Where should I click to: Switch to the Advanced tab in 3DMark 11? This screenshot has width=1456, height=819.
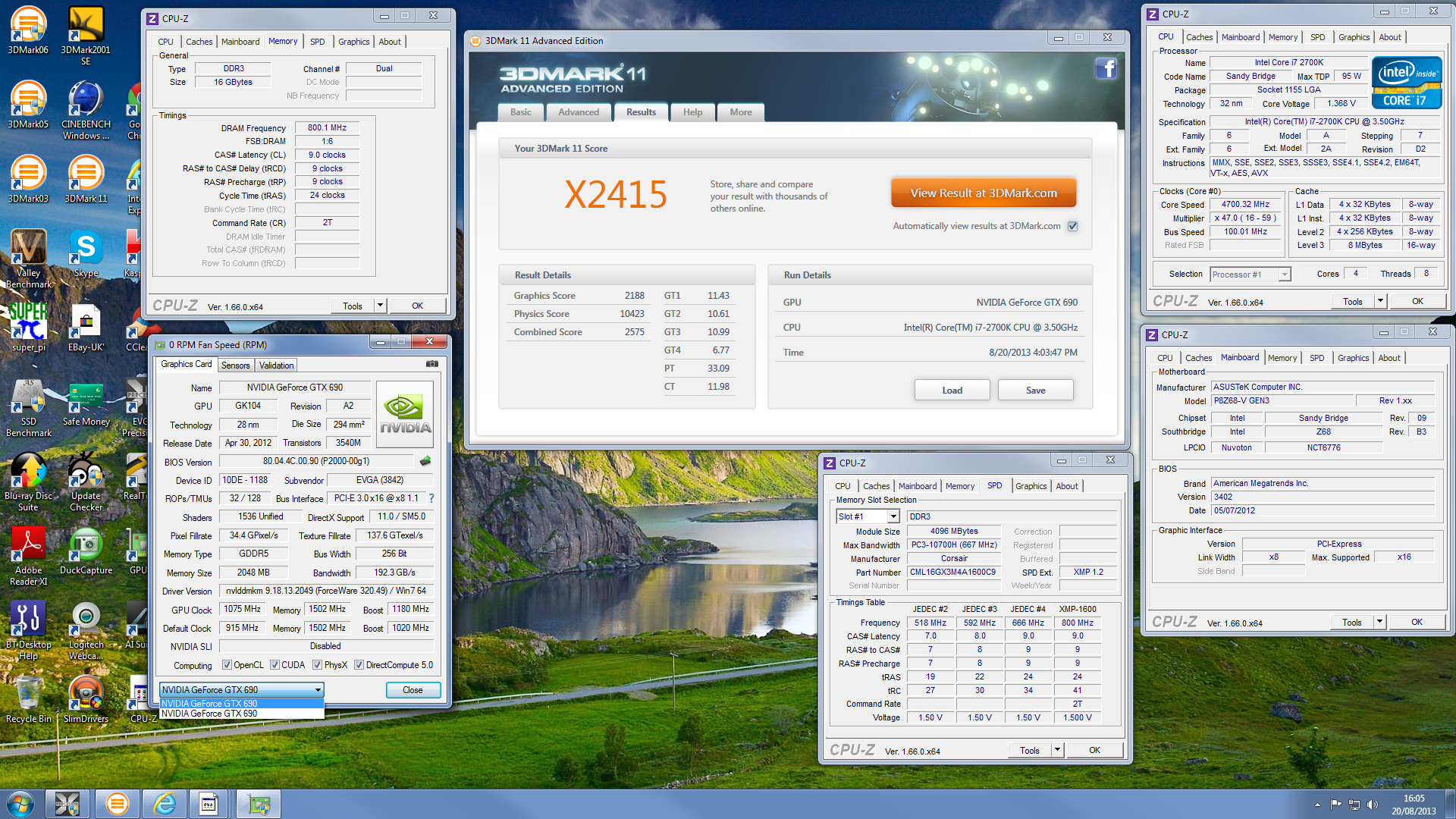click(x=579, y=112)
